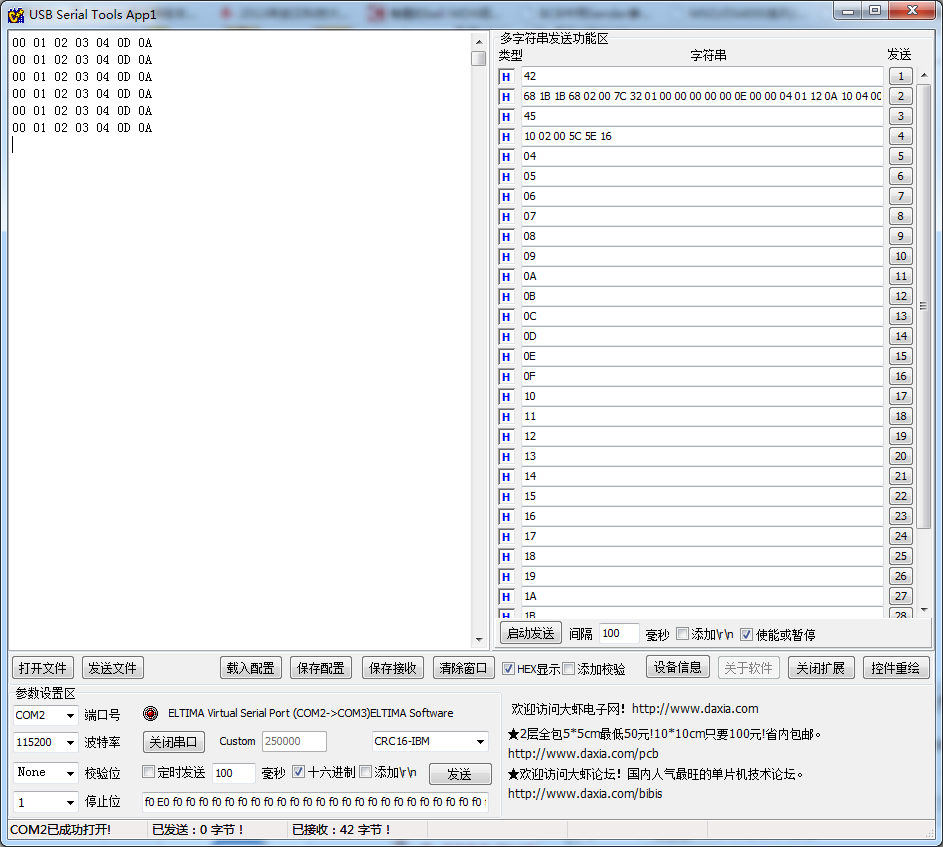Toggle the H type icon for string 13

click(x=506, y=457)
